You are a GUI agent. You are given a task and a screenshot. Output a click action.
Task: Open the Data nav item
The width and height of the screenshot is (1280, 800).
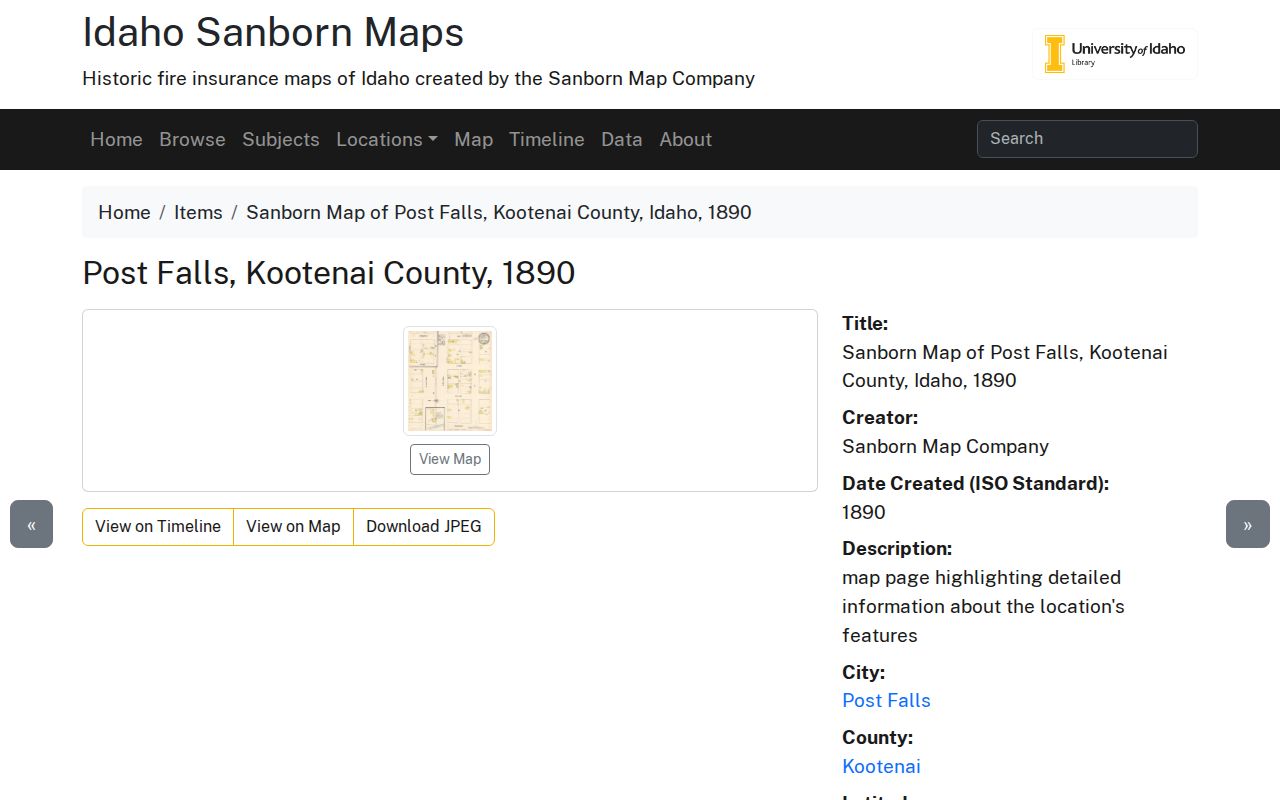click(x=622, y=139)
